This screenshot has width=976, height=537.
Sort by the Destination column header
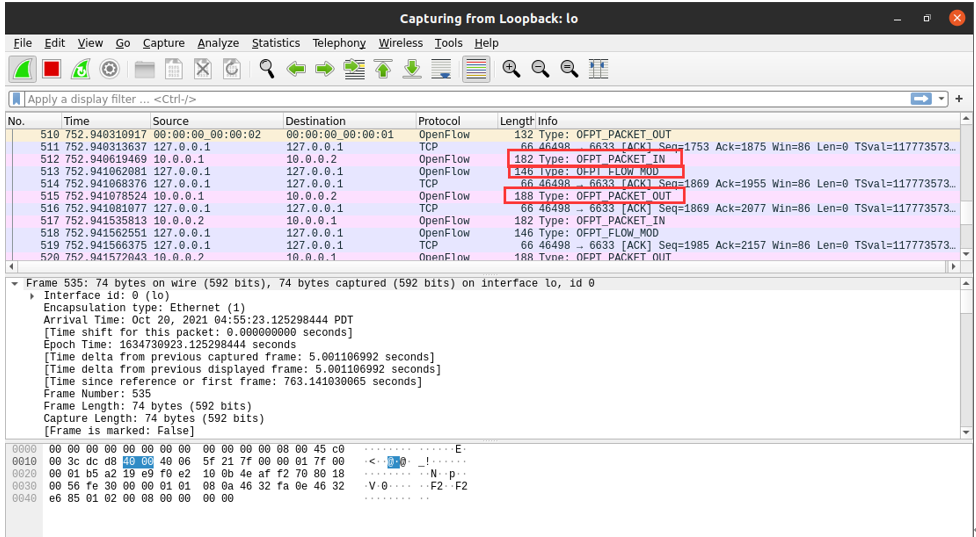(349, 121)
